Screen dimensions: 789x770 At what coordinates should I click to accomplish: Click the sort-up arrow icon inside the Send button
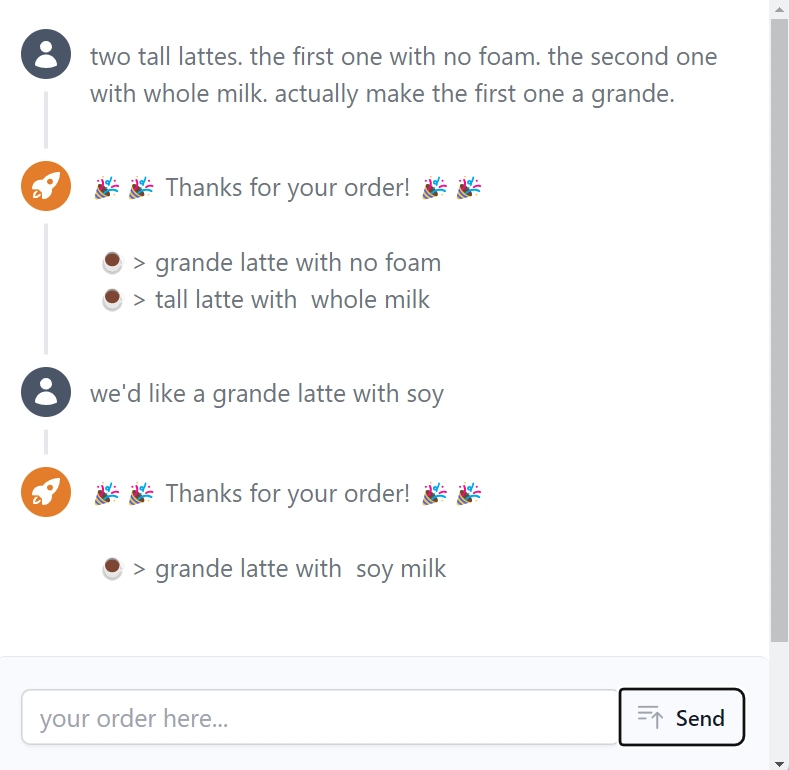650,717
